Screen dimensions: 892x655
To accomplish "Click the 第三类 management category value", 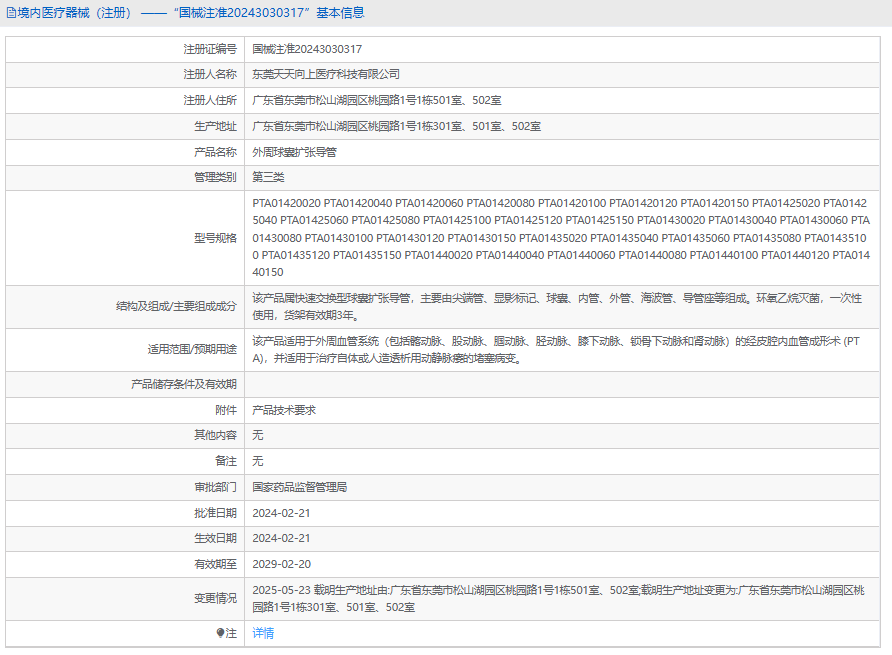I will click(x=268, y=177).
